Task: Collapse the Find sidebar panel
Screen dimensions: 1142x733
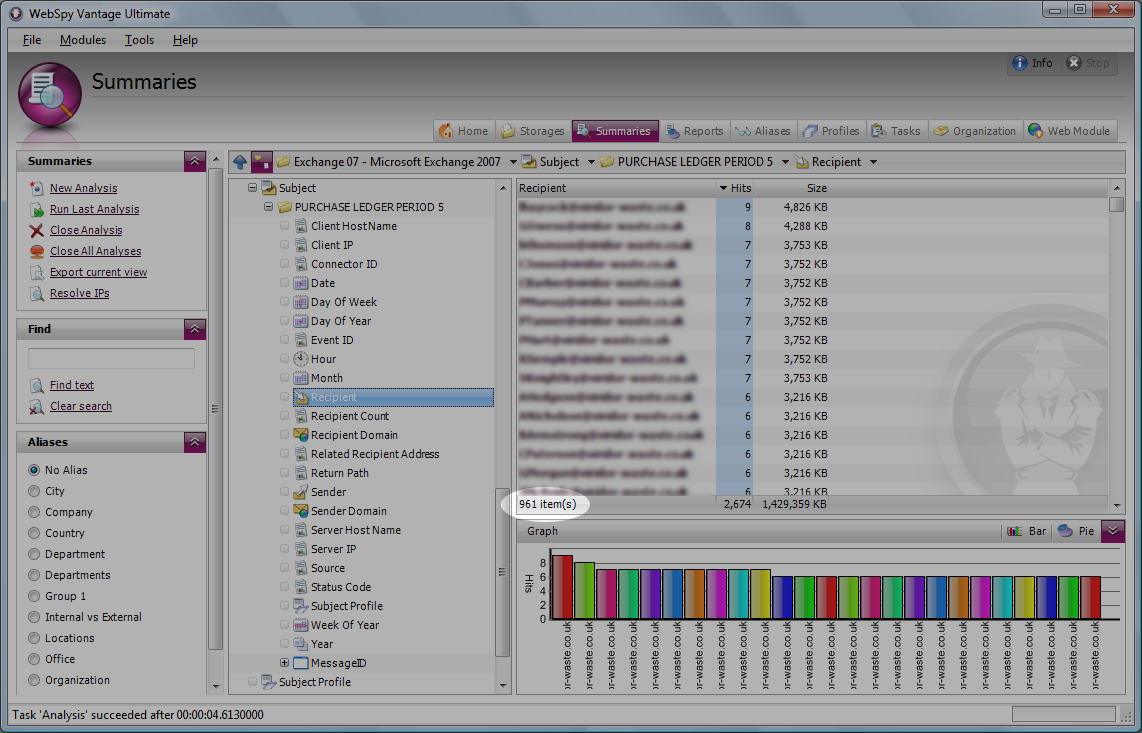Action: (194, 329)
